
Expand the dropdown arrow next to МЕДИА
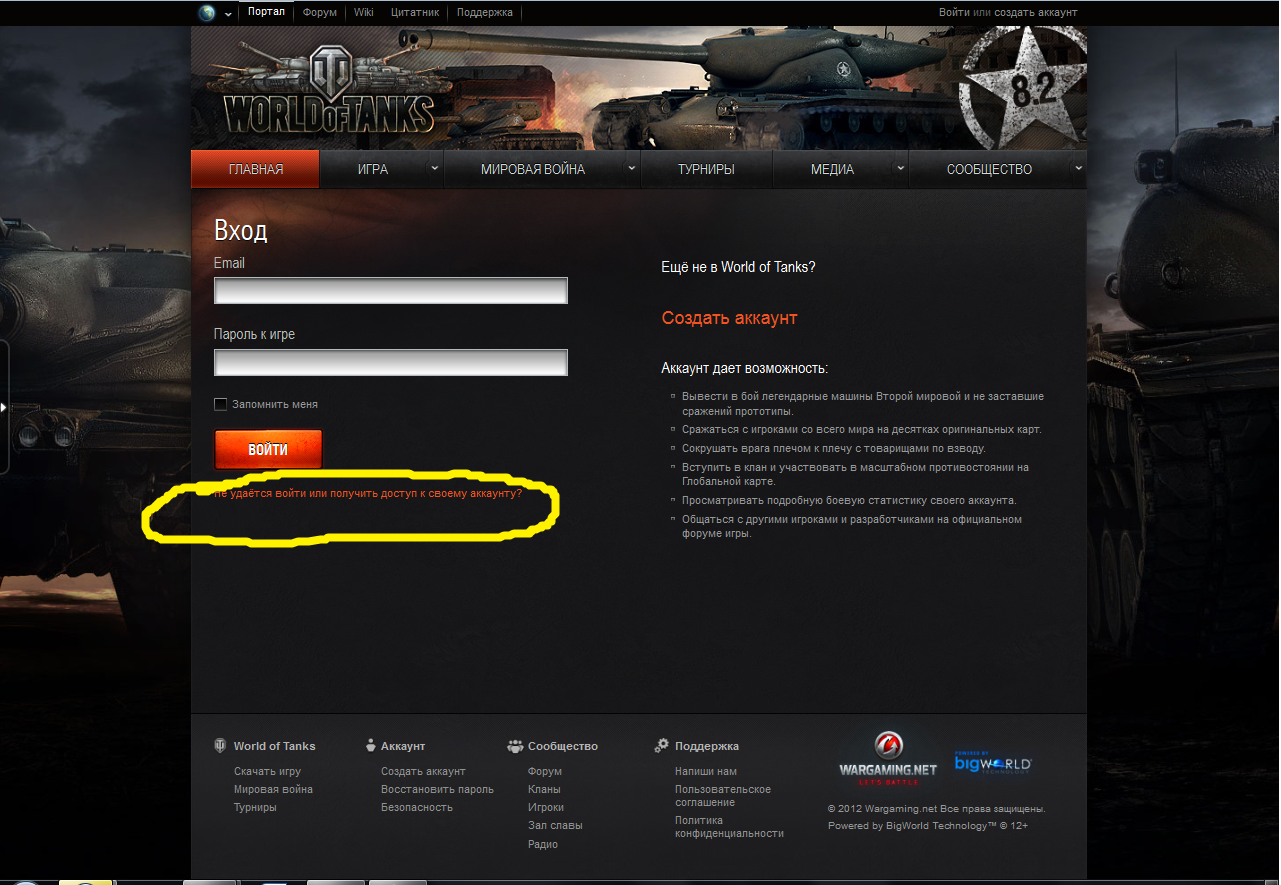click(900, 168)
